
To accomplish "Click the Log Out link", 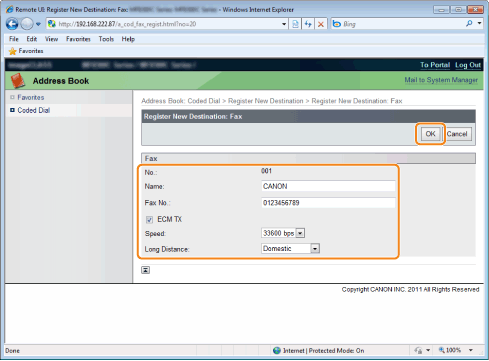I will [x=468, y=65].
